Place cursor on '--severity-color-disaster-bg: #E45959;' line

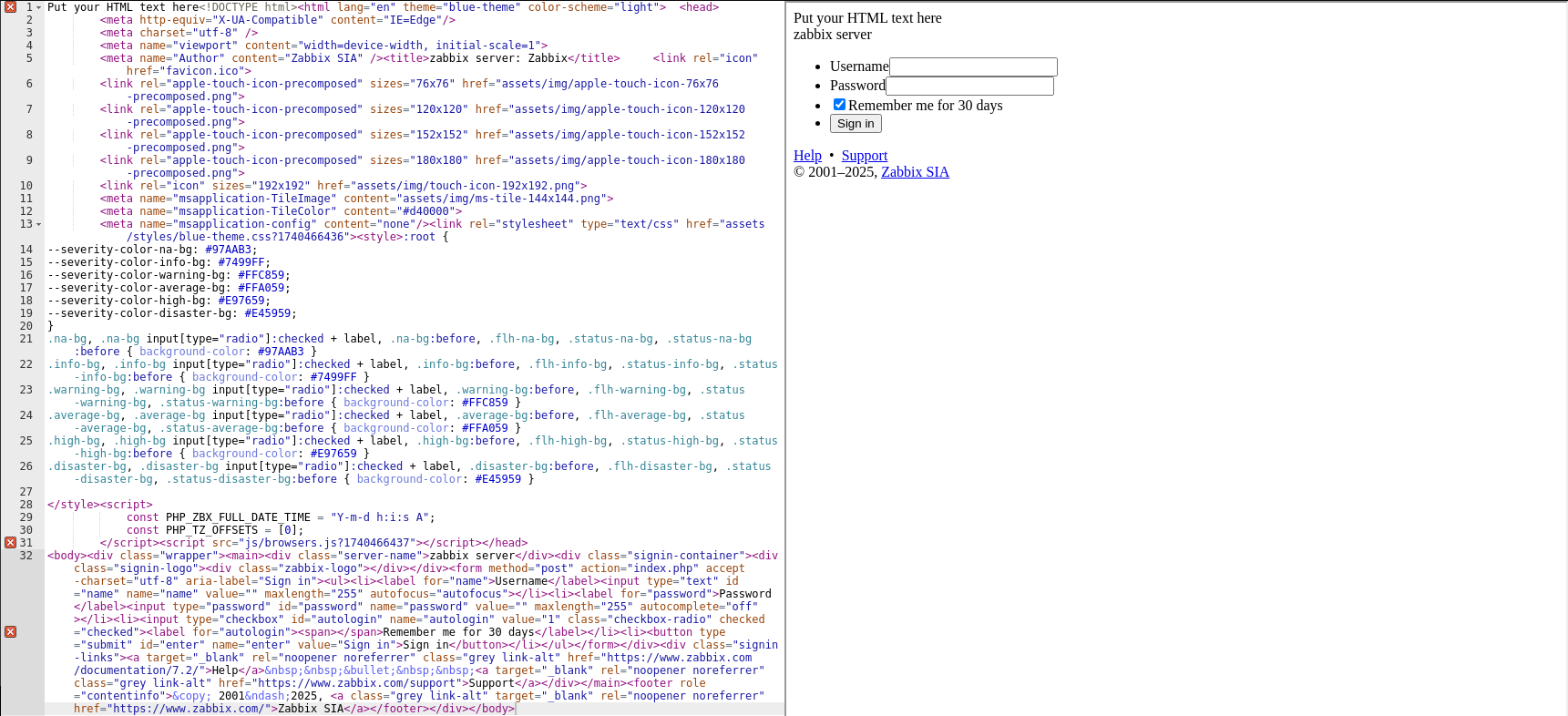pos(172,313)
